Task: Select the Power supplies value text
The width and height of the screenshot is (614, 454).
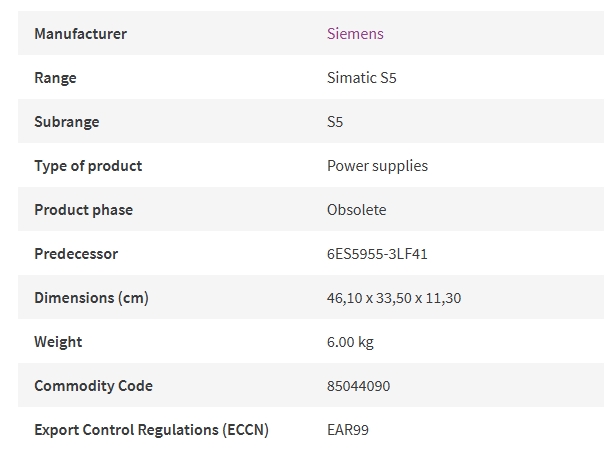Action: [x=377, y=166]
